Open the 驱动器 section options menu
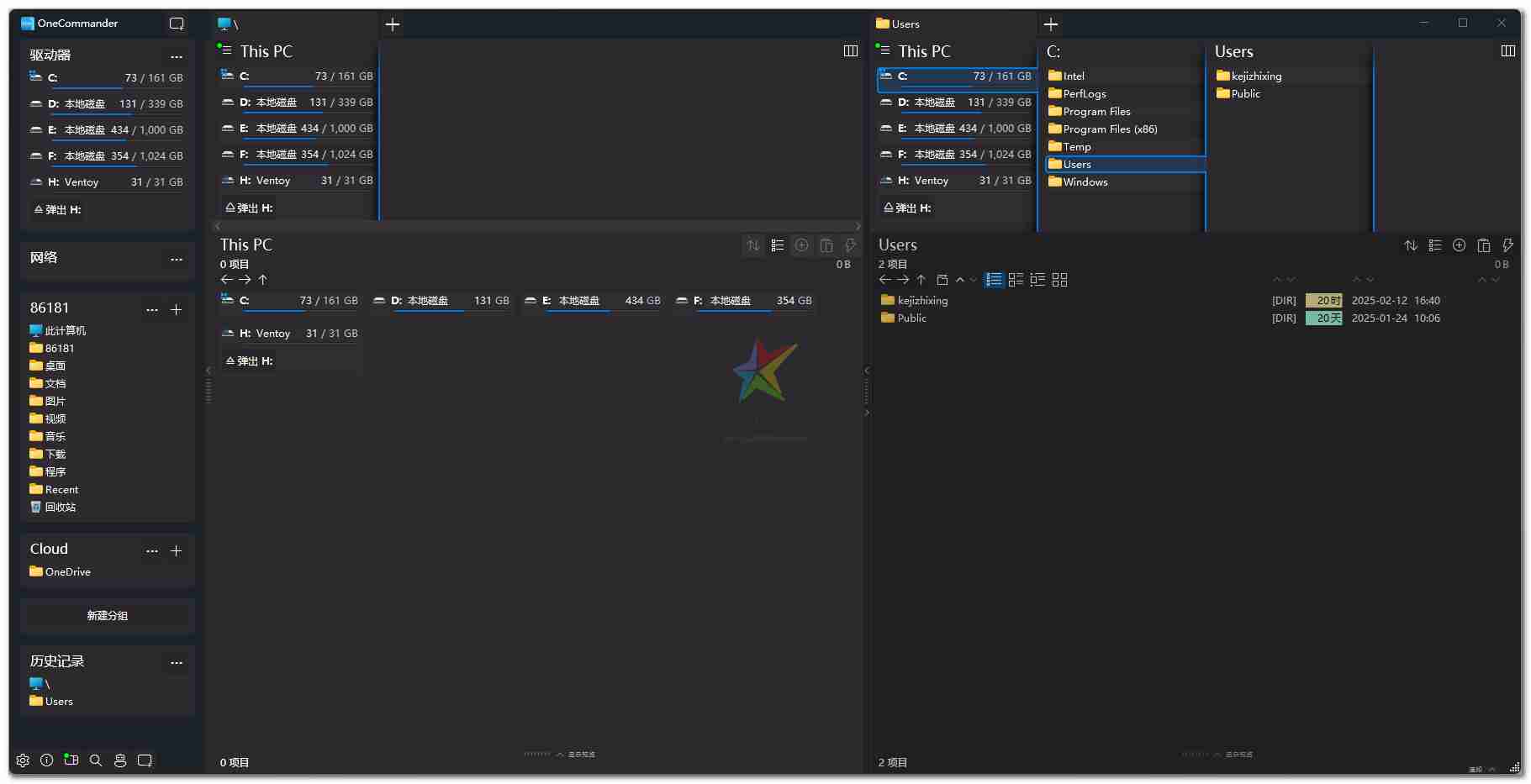The image size is (1531, 784). coord(177,56)
